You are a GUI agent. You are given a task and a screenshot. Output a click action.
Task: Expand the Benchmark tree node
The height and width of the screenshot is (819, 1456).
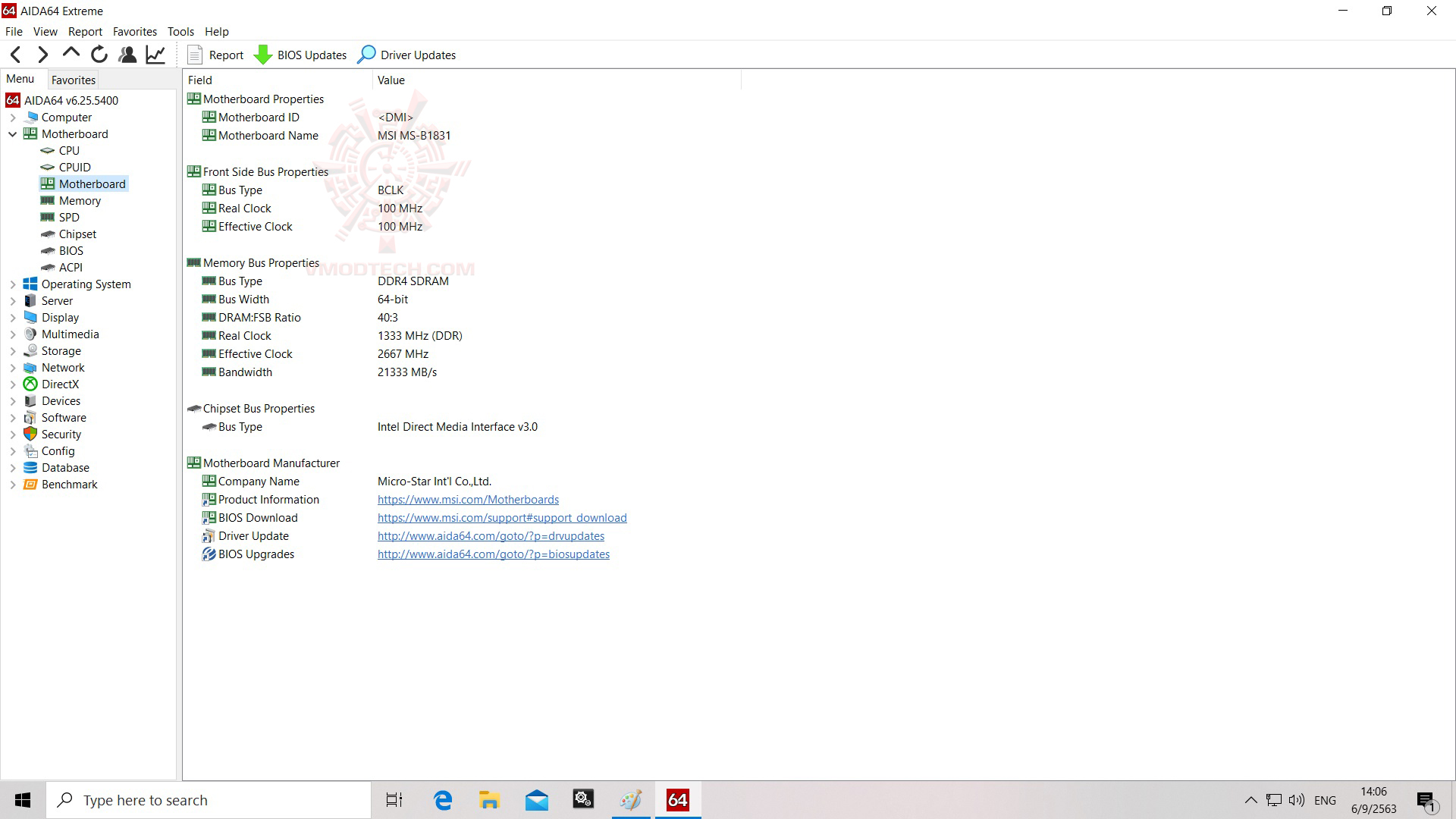pos(13,485)
